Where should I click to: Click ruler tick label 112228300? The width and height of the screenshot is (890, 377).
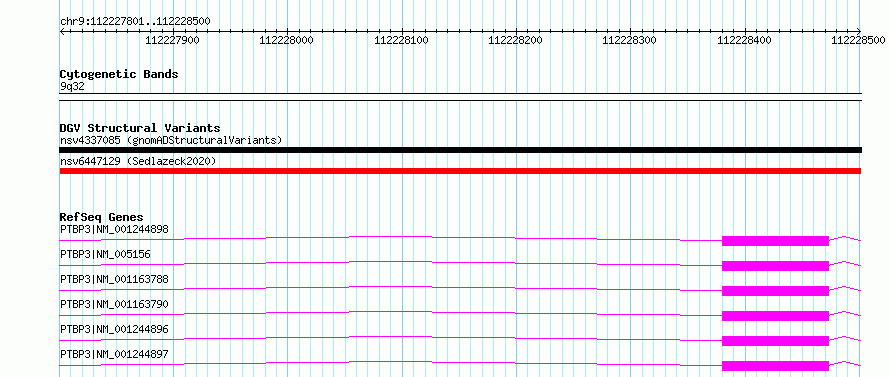[629, 40]
